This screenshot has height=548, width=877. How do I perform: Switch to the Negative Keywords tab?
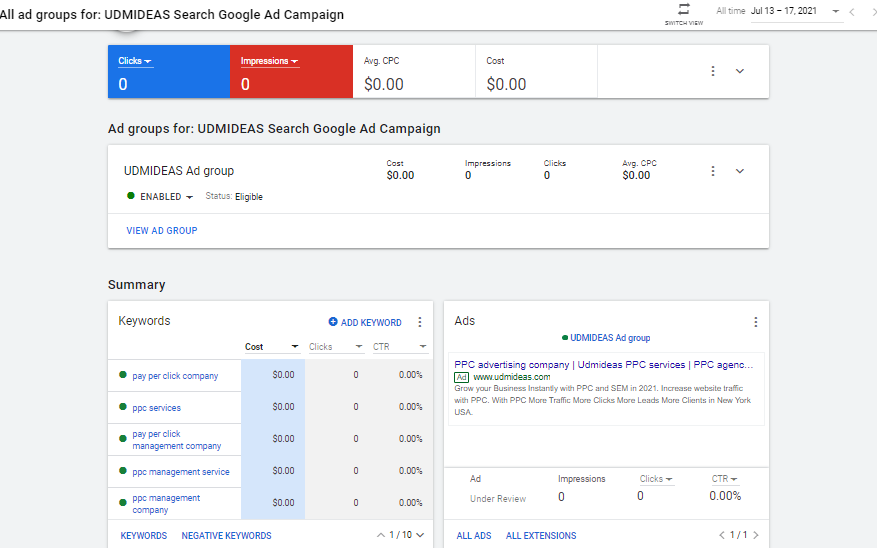point(226,536)
